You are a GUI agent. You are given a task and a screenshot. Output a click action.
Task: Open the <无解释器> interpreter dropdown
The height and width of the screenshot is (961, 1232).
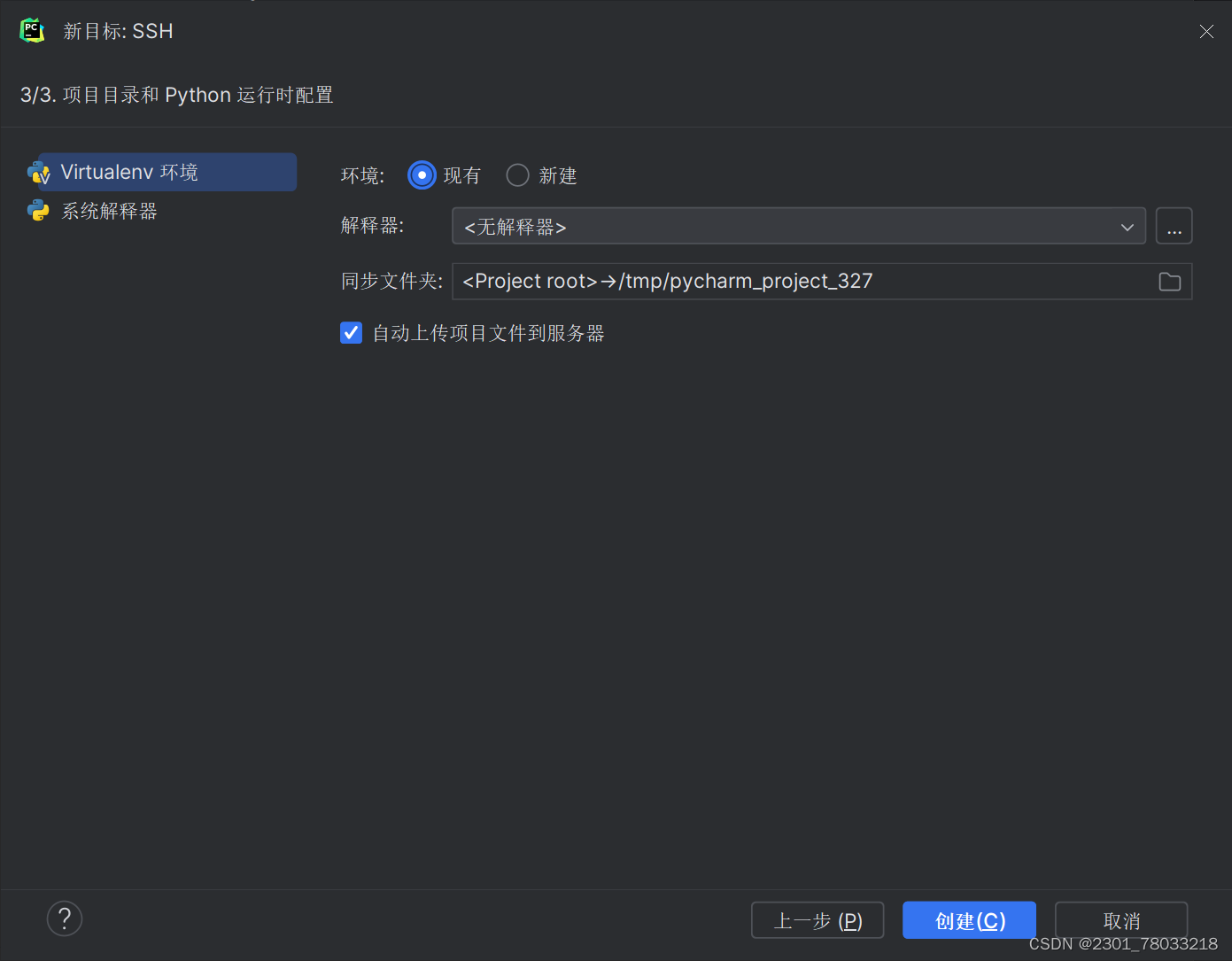797,227
